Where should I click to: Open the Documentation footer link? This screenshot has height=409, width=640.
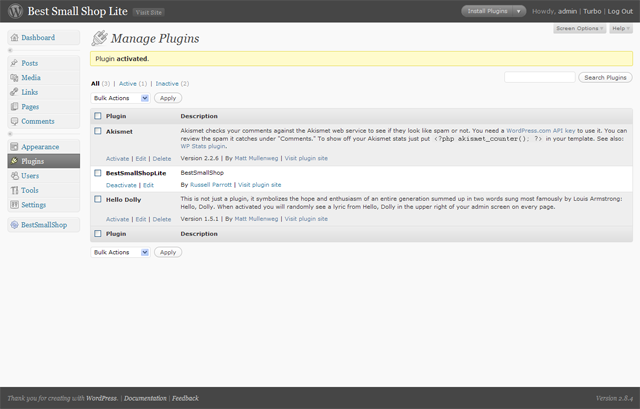tap(145, 398)
